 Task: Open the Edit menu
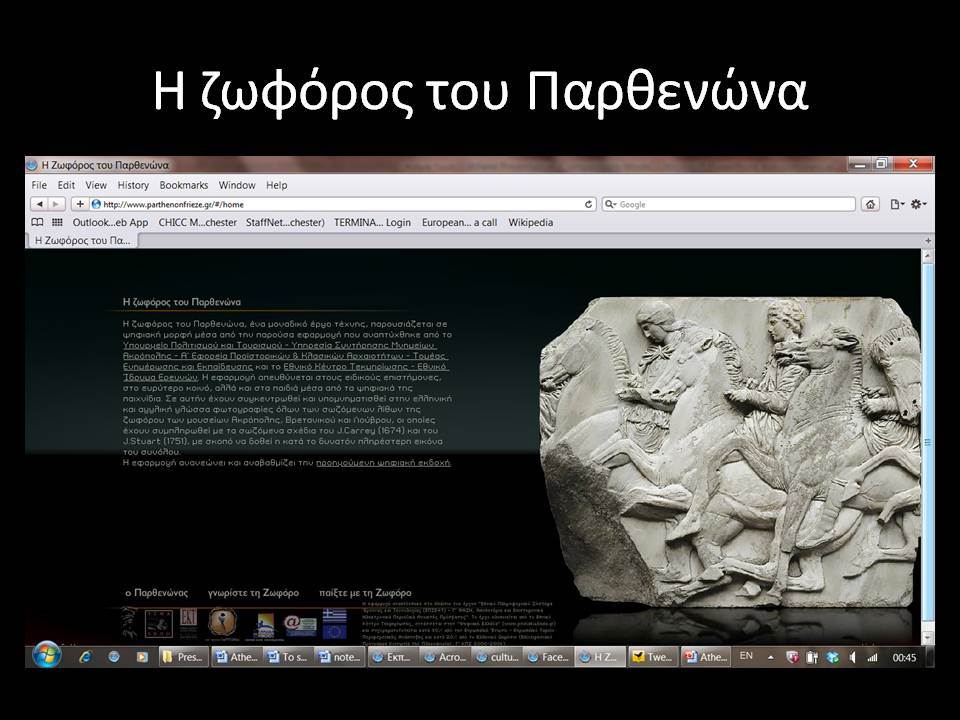pos(66,185)
